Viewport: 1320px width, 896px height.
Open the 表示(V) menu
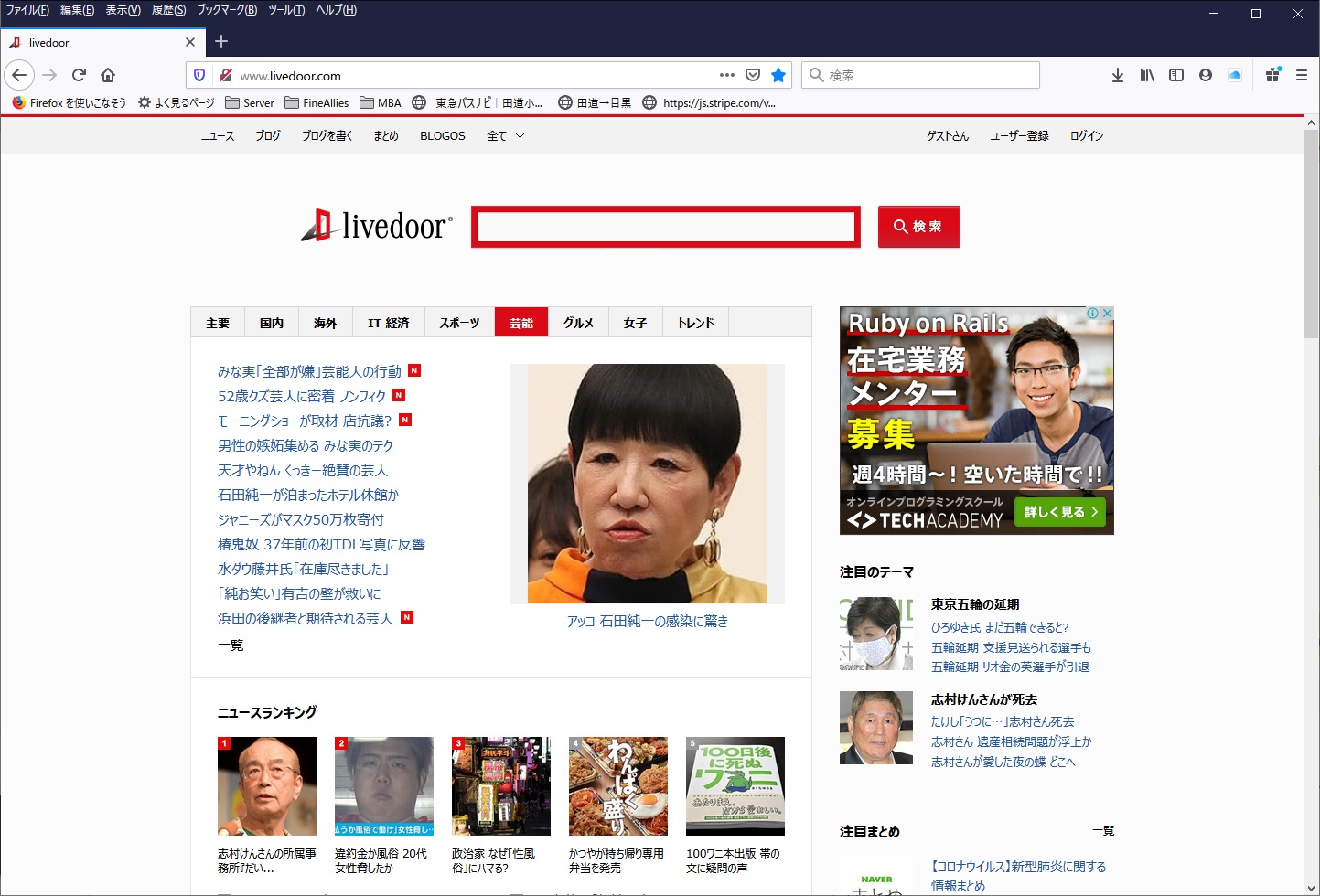(123, 10)
